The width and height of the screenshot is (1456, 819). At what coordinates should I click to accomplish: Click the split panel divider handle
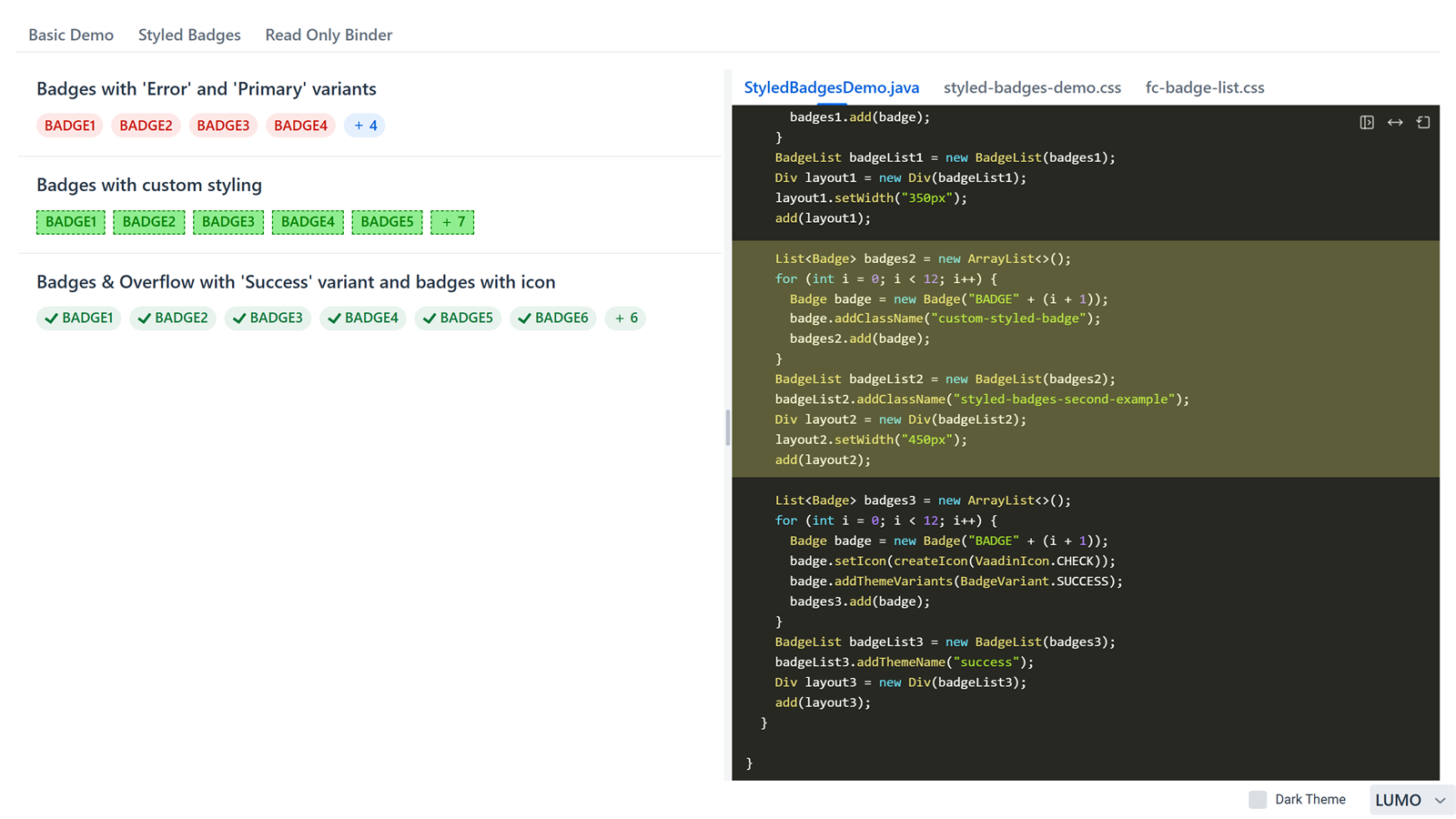(x=728, y=427)
